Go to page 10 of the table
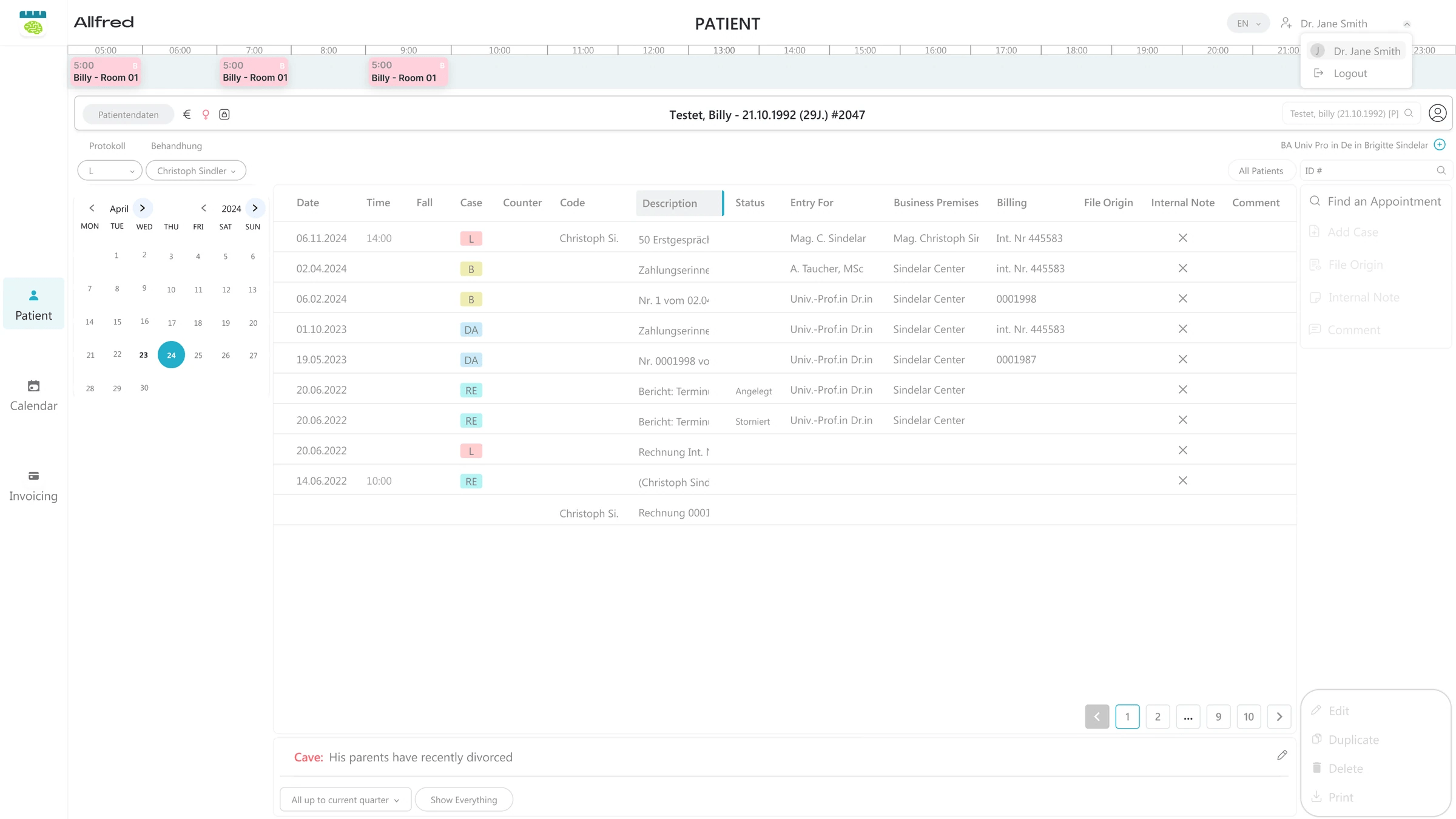The width and height of the screenshot is (1456, 819). coord(1249,716)
